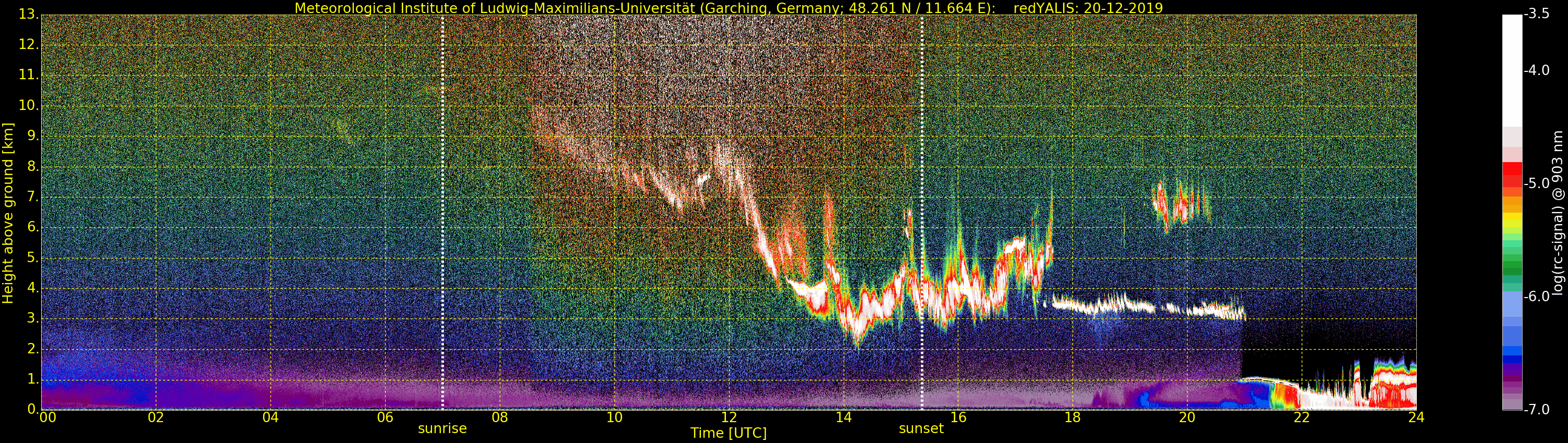Click the '10.' height tick label
This screenshot has width=1568, height=443.
(29, 105)
